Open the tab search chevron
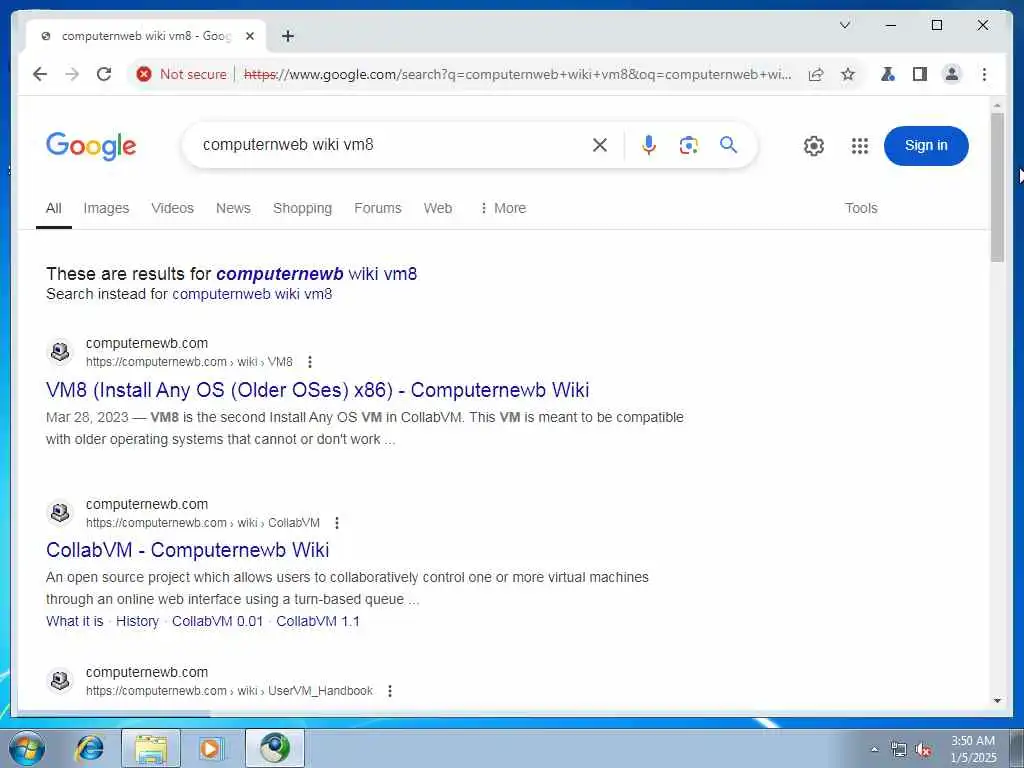The height and width of the screenshot is (768, 1024). (x=844, y=25)
